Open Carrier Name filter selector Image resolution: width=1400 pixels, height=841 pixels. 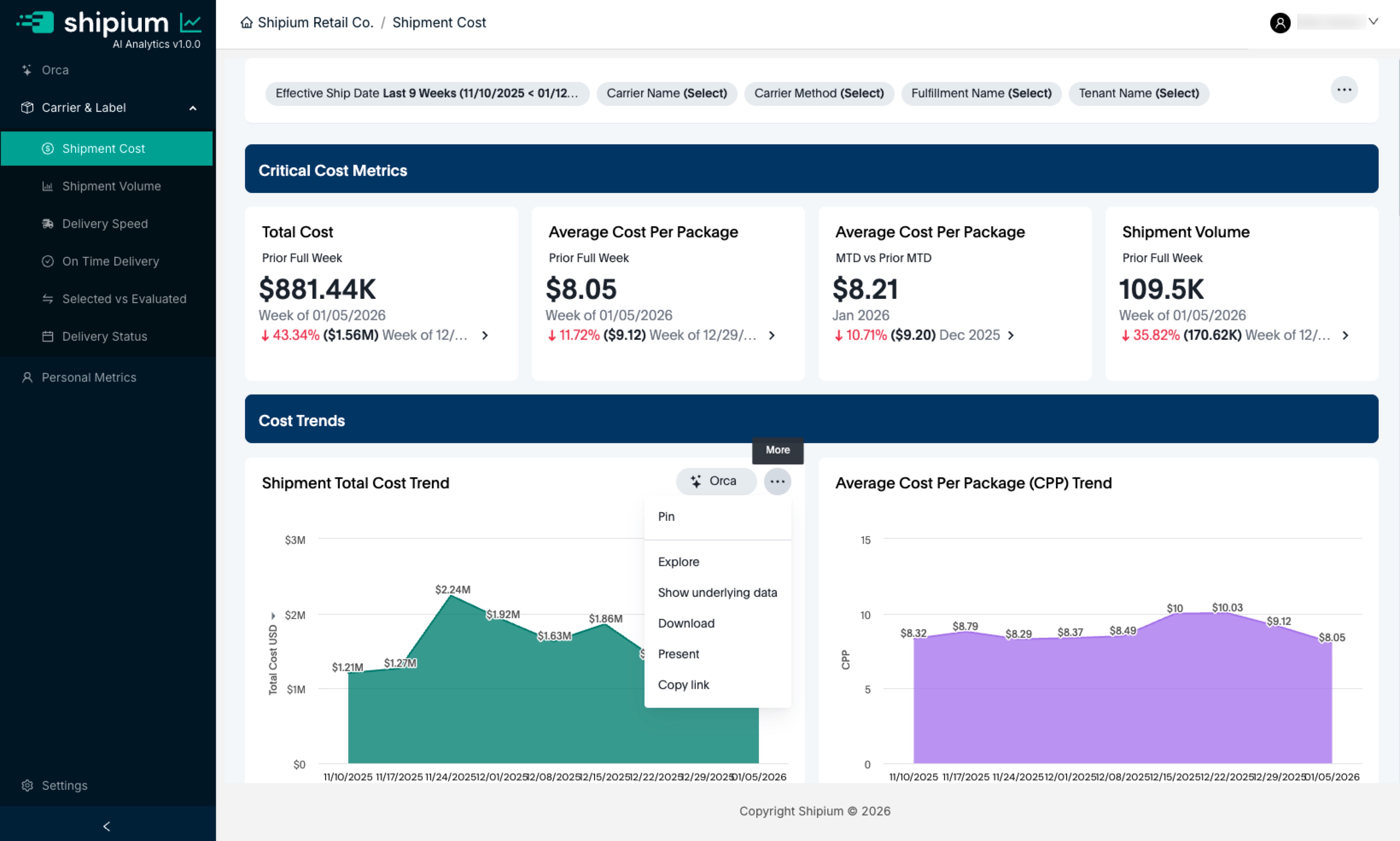tap(666, 93)
